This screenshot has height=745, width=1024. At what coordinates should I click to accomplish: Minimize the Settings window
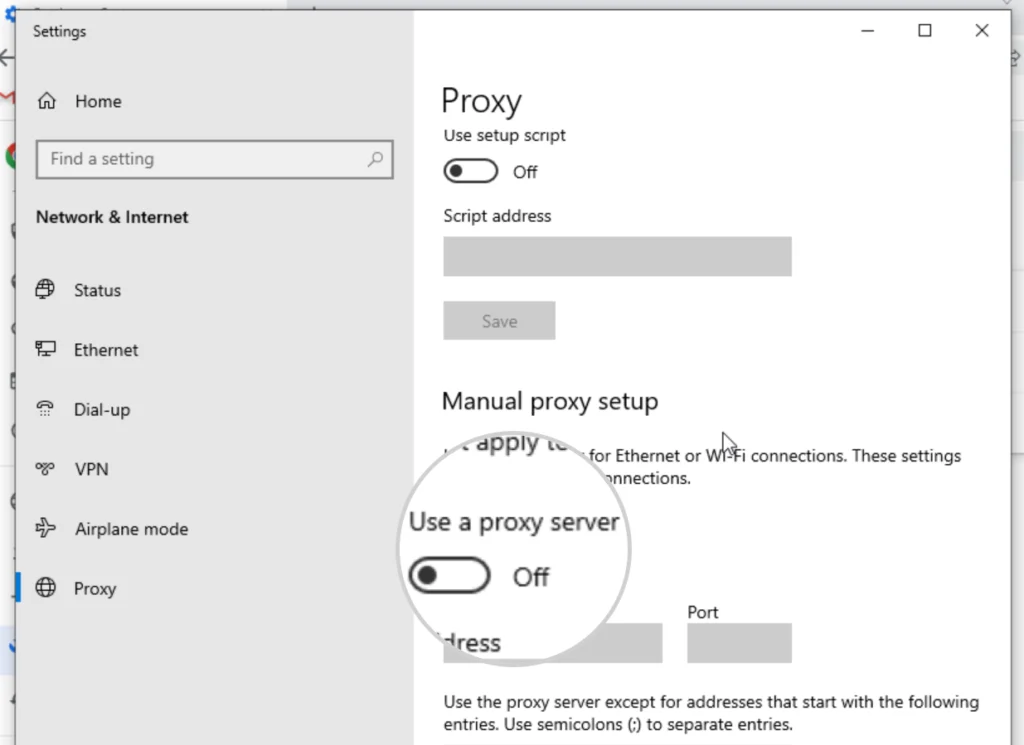[x=867, y=31]
